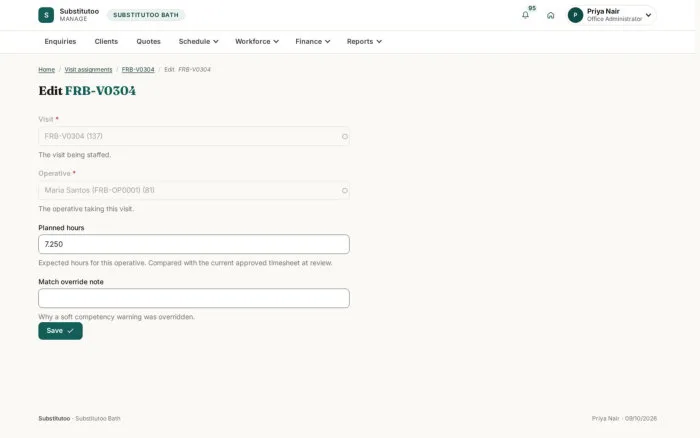Go to home via house icon

point(550,15)
